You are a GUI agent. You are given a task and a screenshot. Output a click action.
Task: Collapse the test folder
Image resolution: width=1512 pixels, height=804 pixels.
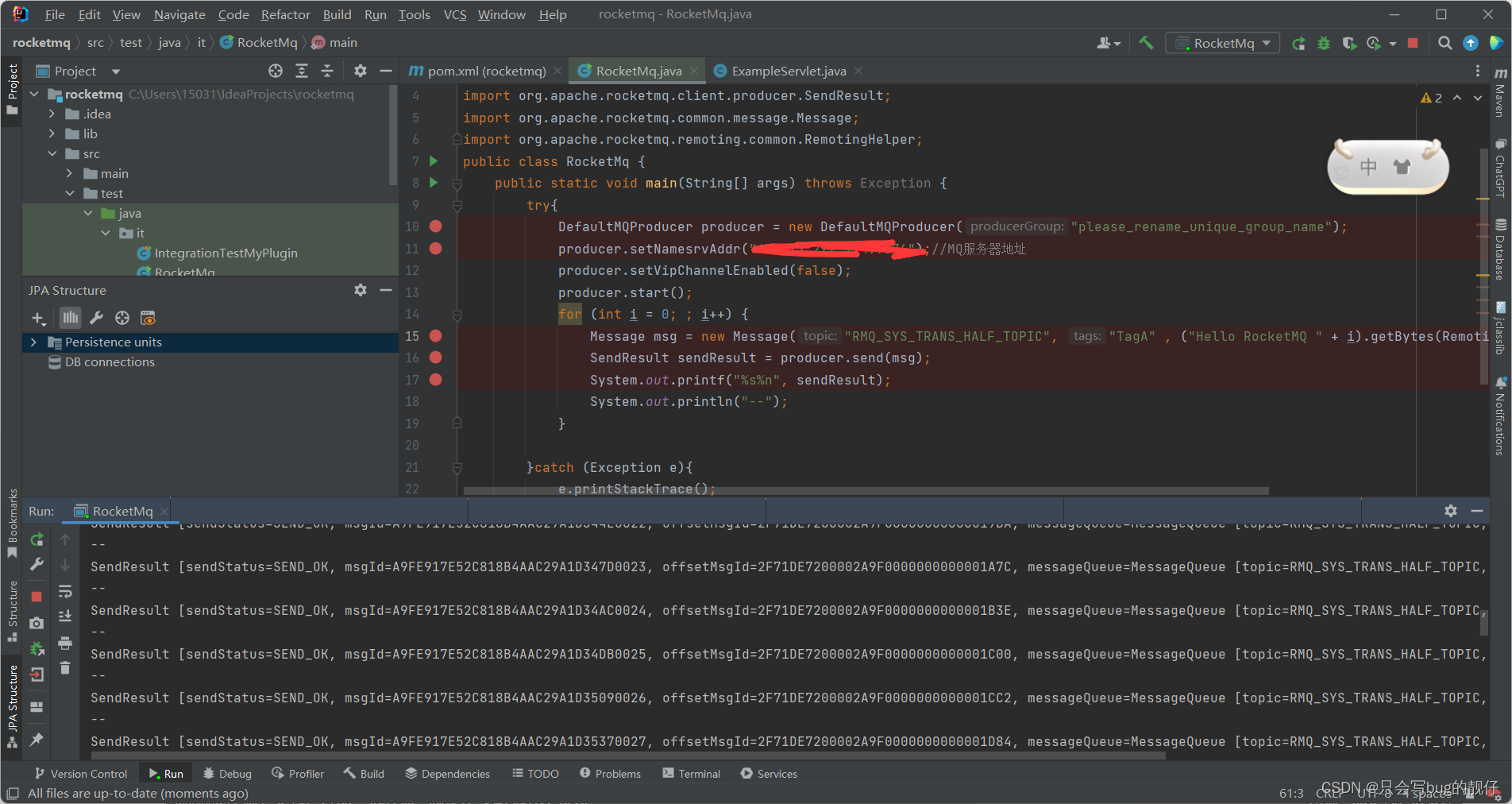click(69, 193)
